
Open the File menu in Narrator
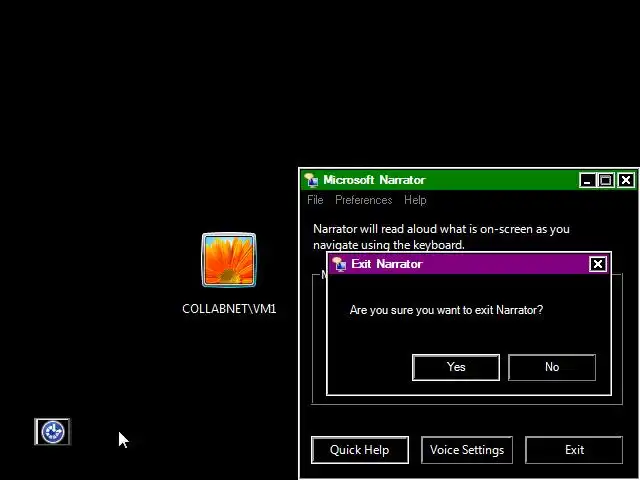(x=315, y=200)
